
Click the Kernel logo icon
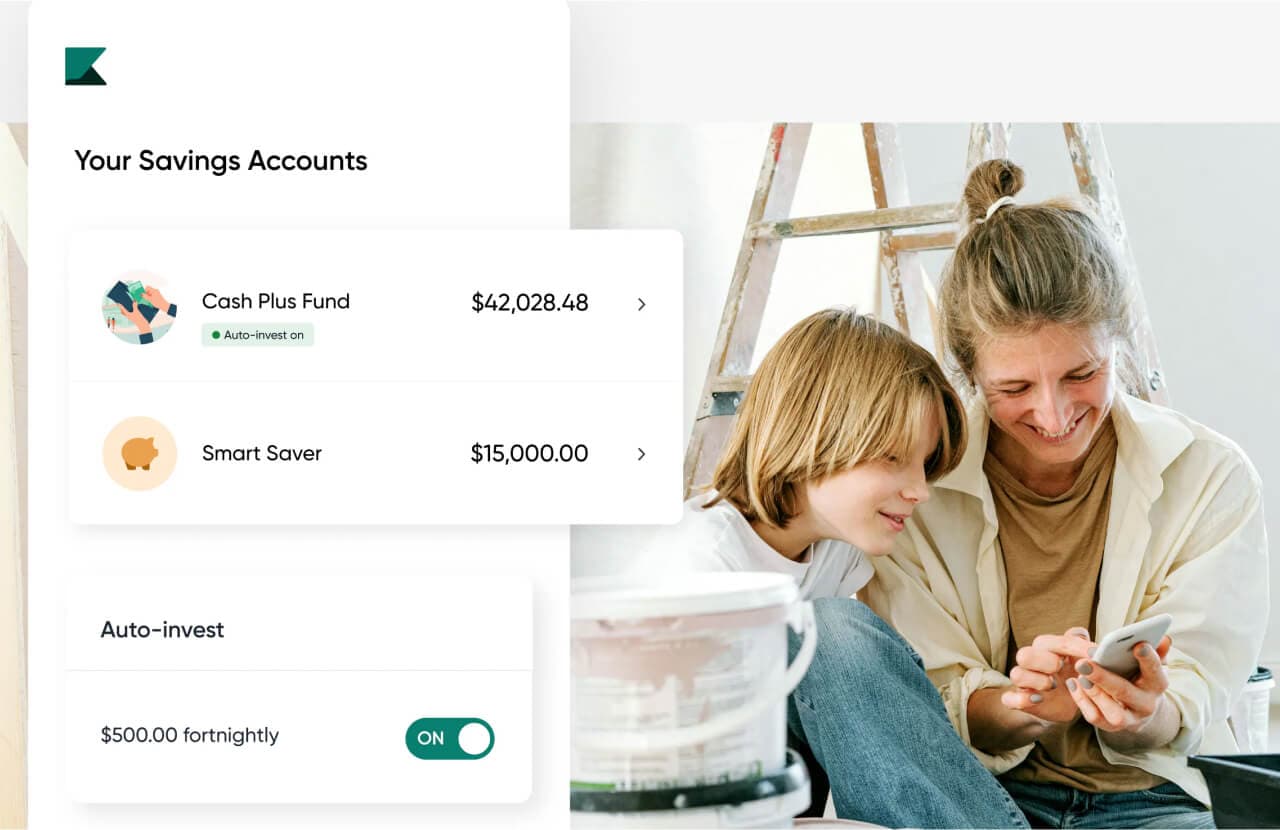[86, 66]
